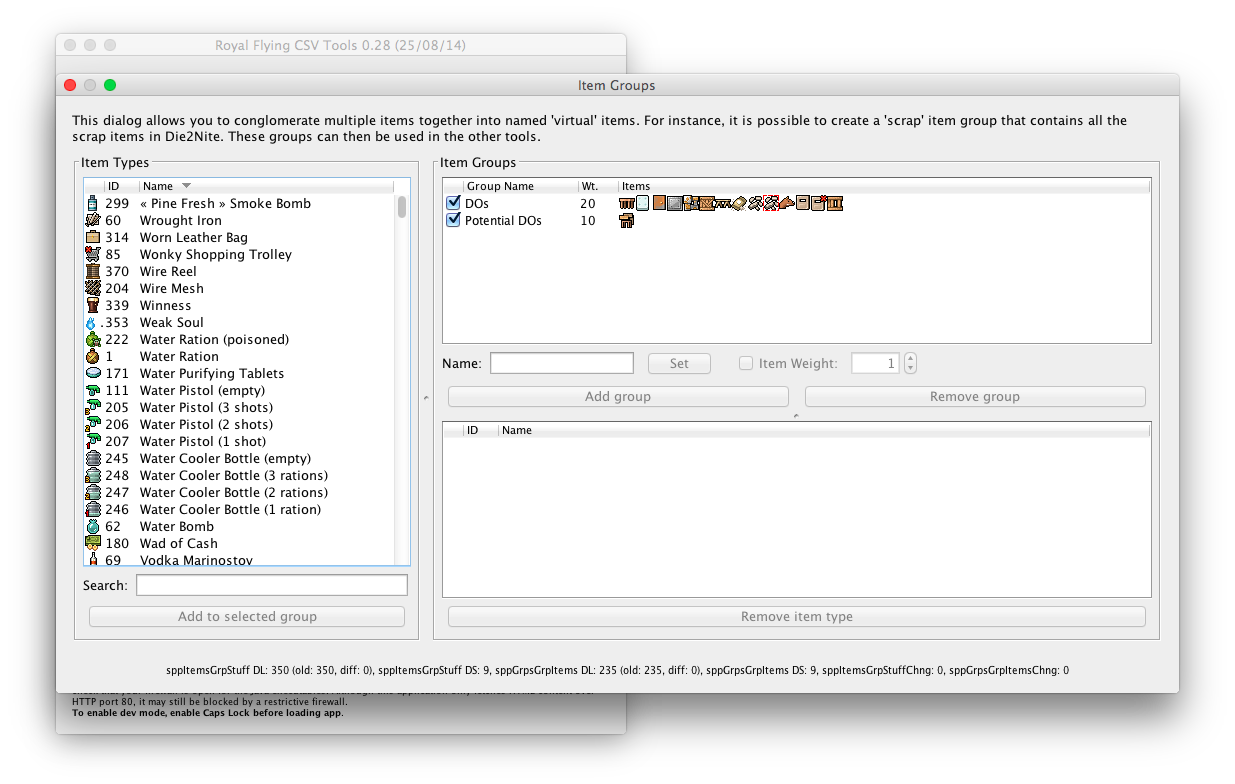
Task: Click the status line starting with sppItemsGrpStuff DL
Action: point(617,670)
